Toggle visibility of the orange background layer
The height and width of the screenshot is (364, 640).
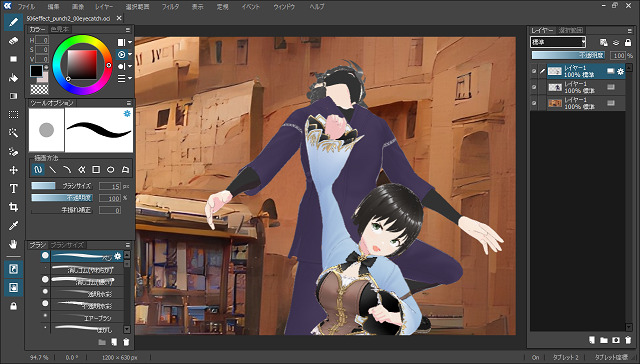(x=534, y=103)
